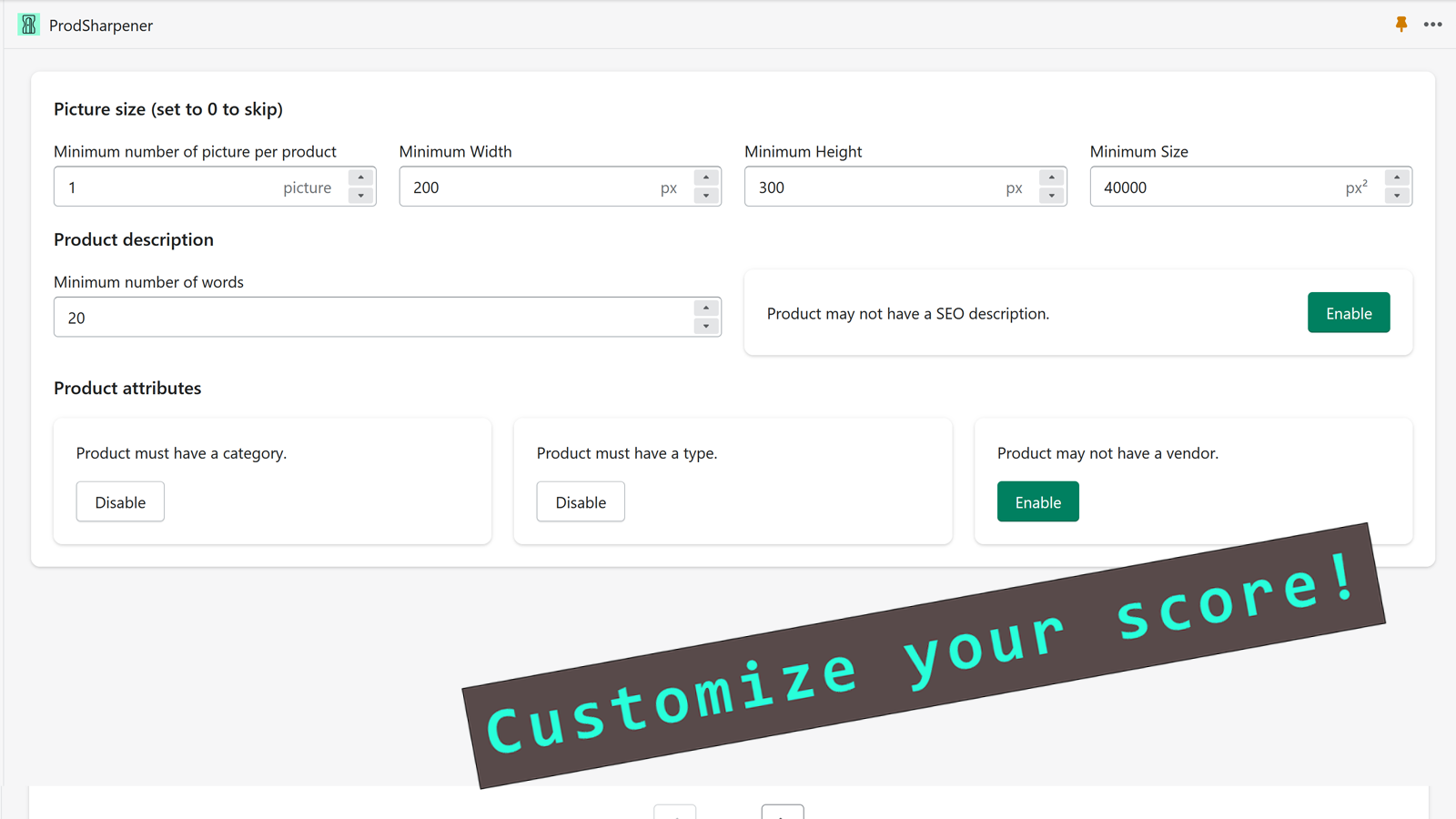Click 'Product must have a type.' text

(627, 453)
